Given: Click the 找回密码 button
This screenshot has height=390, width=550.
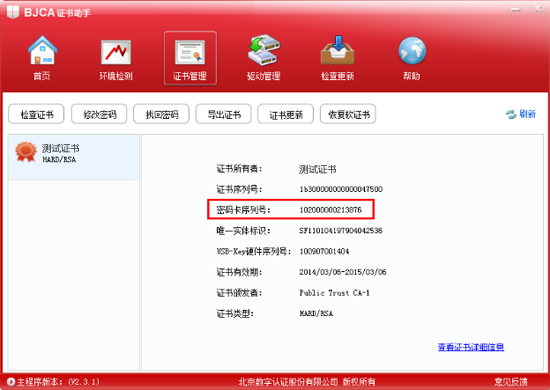Looking at the screenshot, I should [x=161, y=114].
